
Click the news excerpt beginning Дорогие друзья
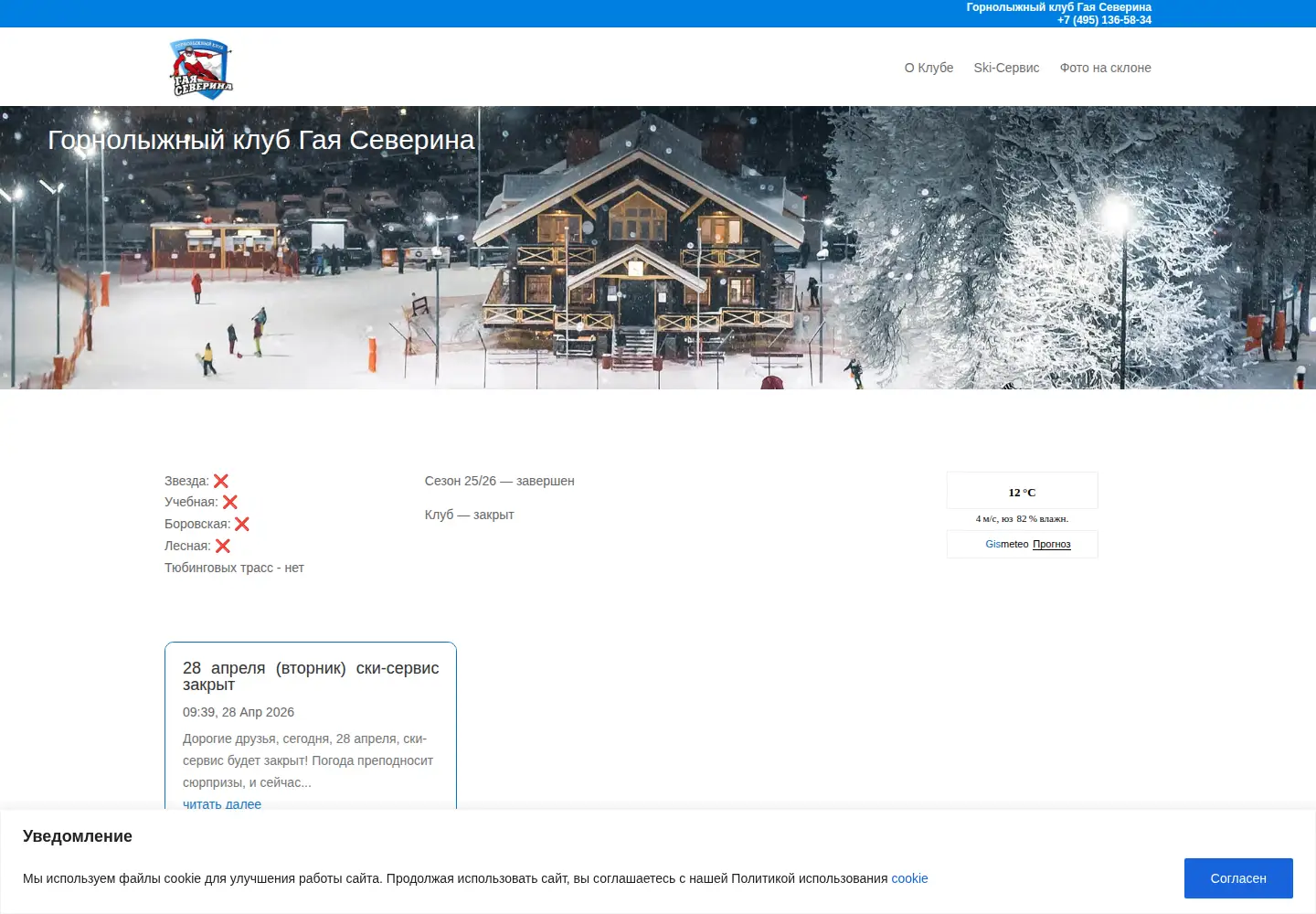pyautogui.click(x=308, y=760)
